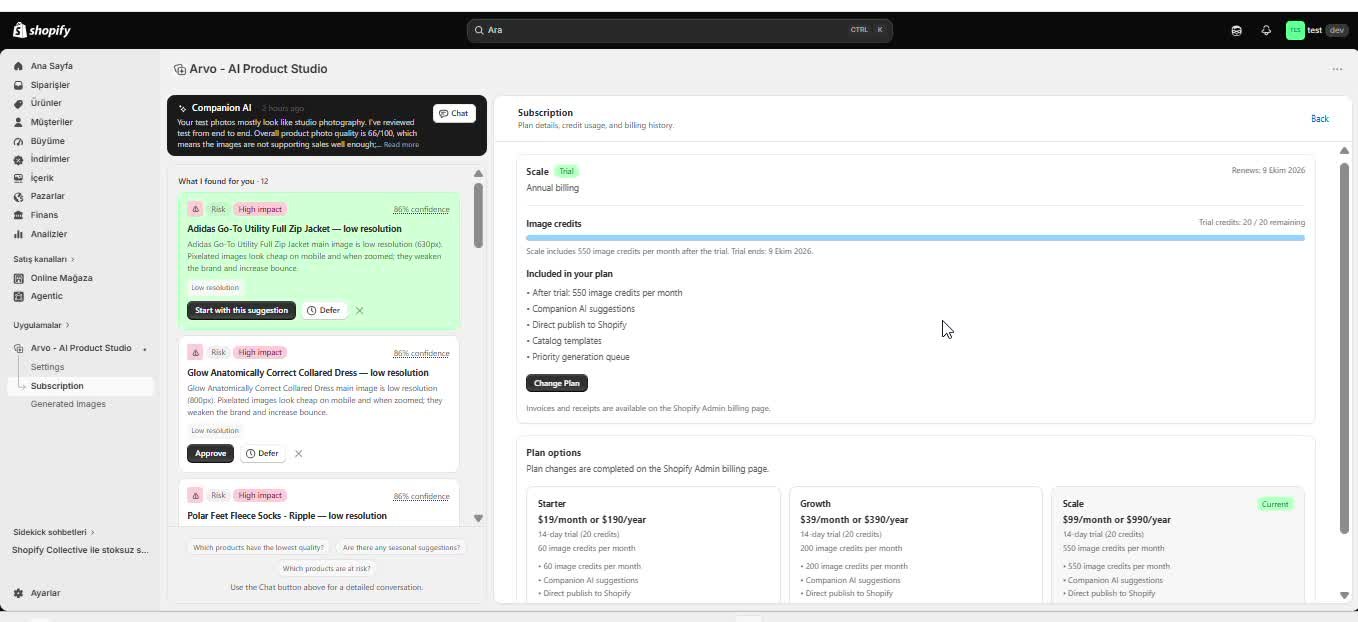Ask which products are at risk
This screenshot has height=622, width=1358.
pos(327,569)
